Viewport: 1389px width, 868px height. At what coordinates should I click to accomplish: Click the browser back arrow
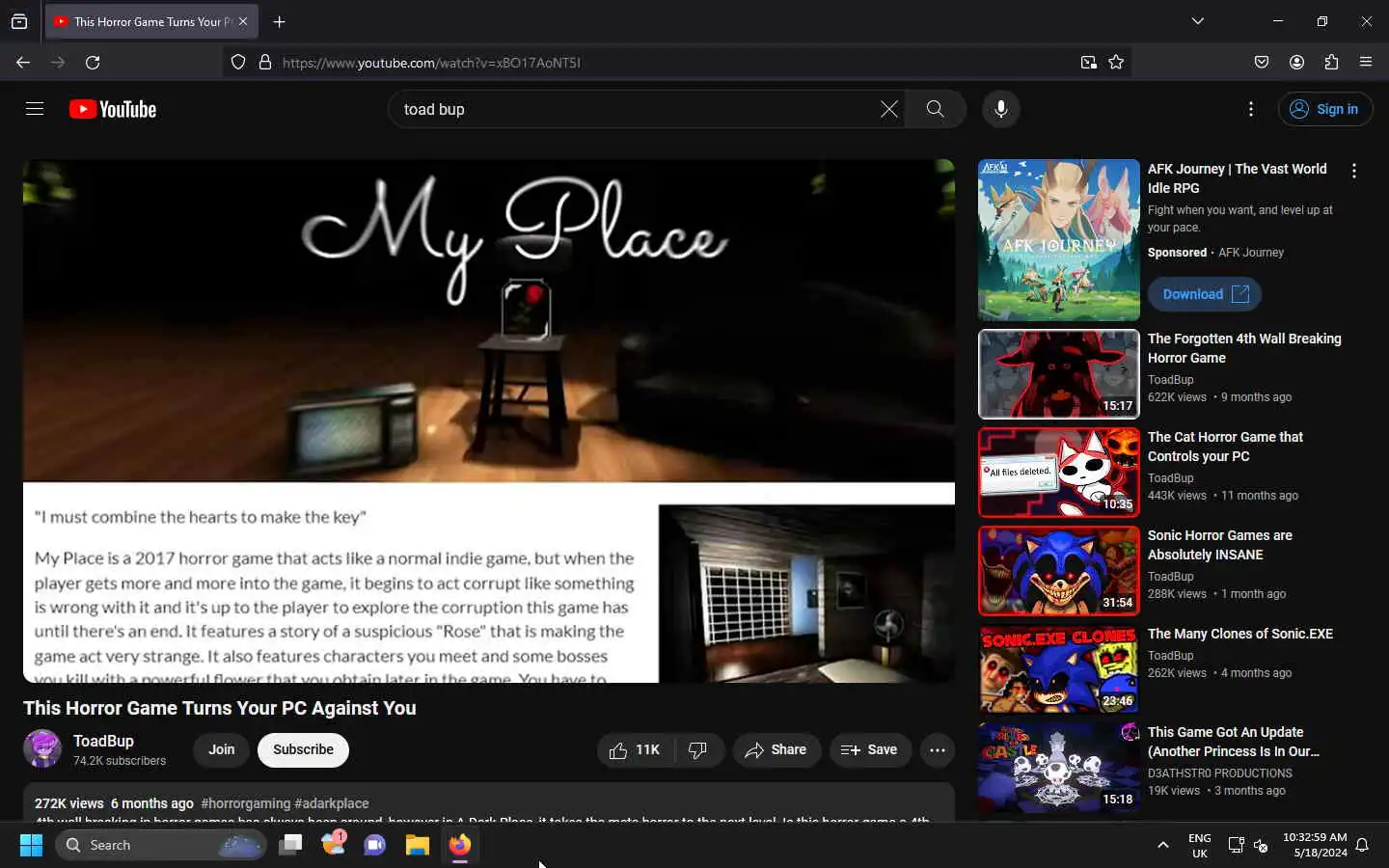click(x=23, y=63)
